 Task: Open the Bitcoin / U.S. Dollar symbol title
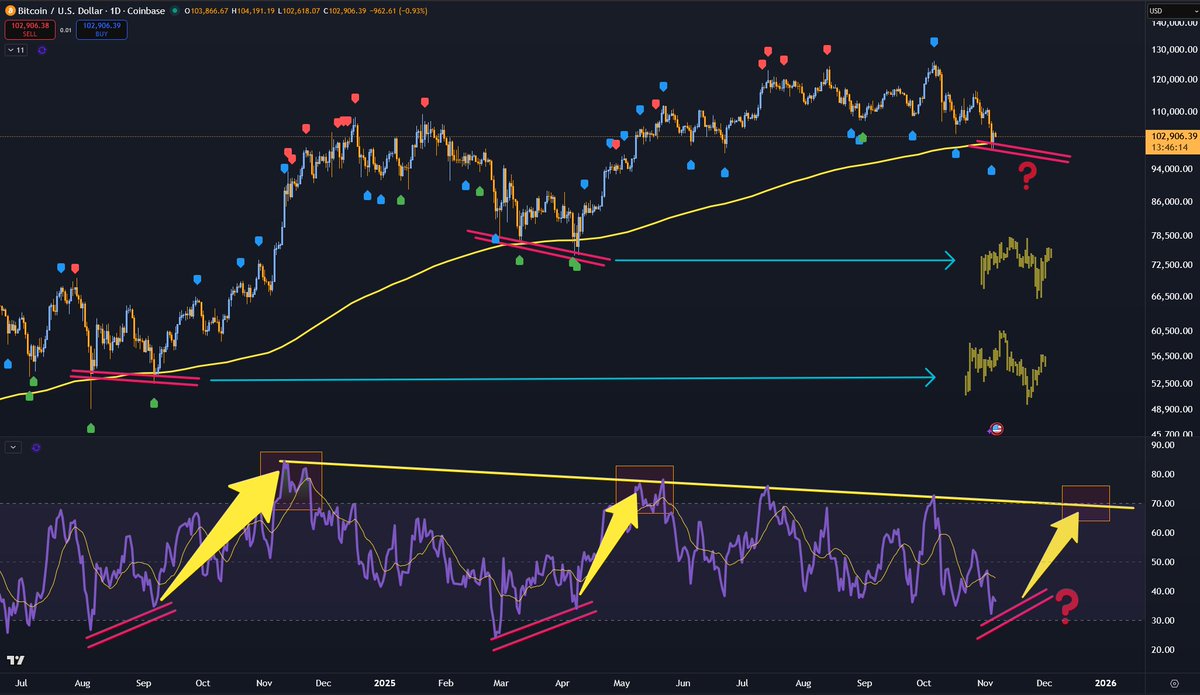(93, 10)
